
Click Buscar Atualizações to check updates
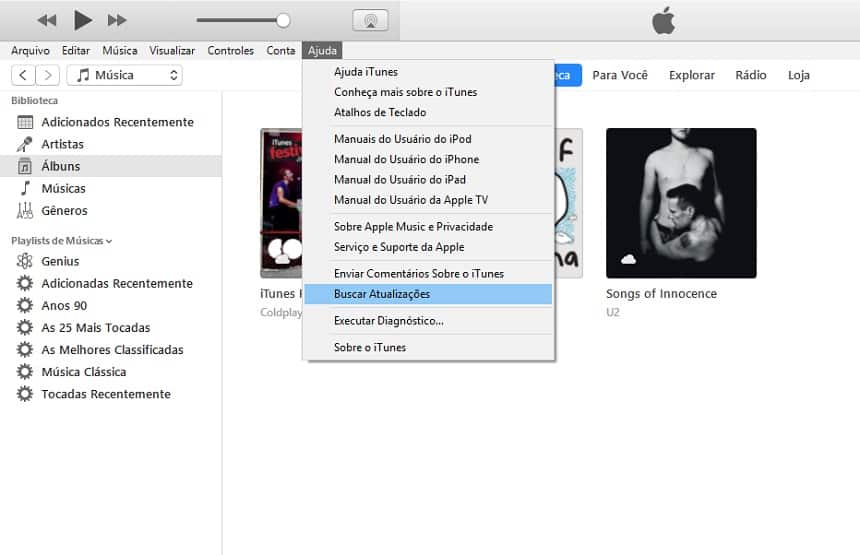point(428,294)
